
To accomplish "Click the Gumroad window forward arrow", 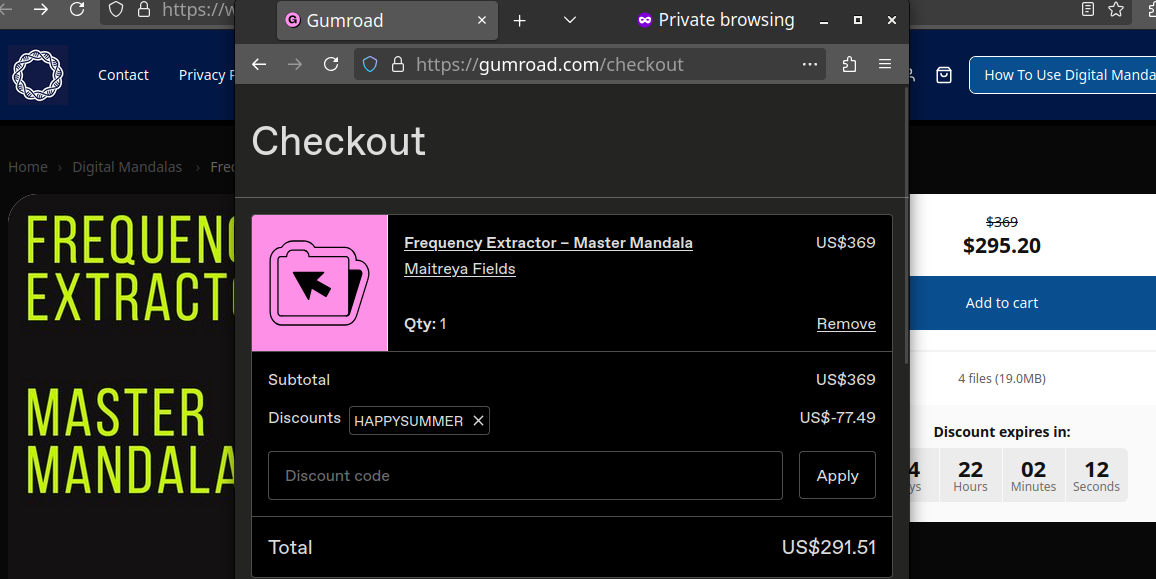I will 295,64.
